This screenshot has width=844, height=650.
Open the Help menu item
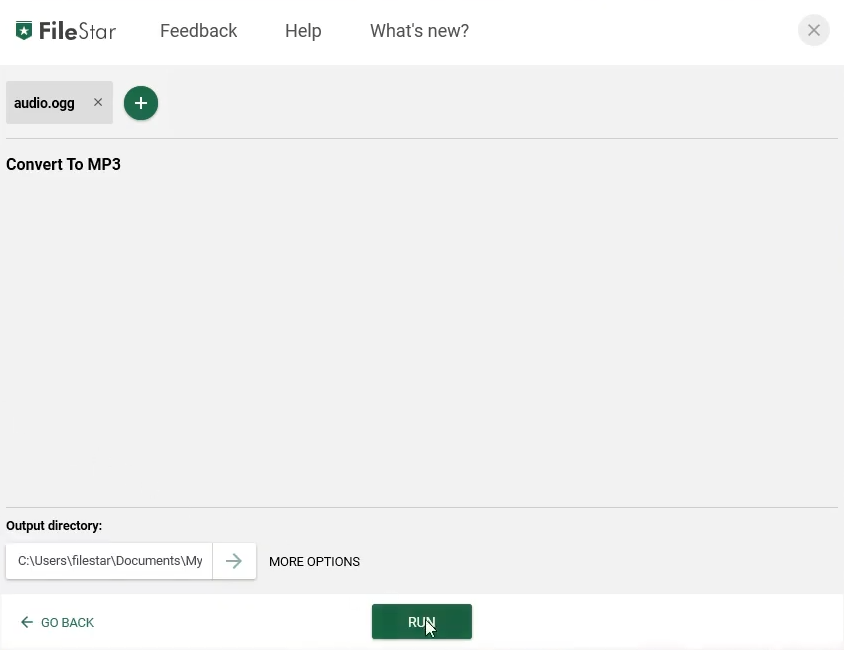pos(303,31)
